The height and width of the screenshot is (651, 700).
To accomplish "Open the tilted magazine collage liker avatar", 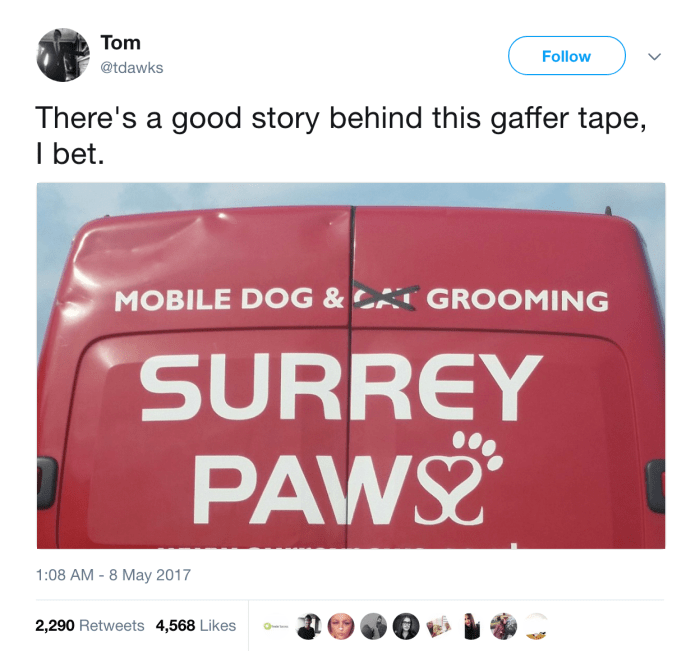I will pos(438,626).
